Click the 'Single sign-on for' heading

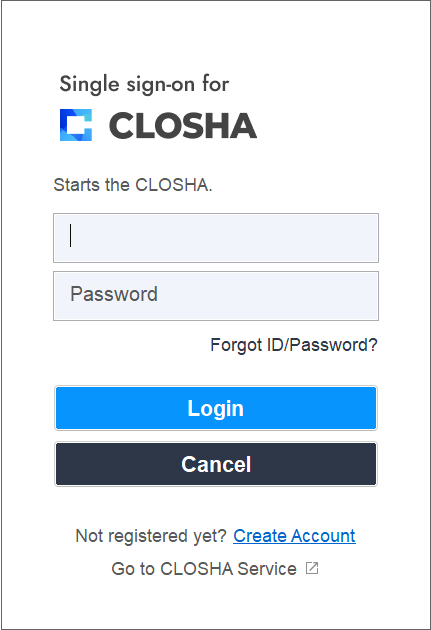point(144,85)
